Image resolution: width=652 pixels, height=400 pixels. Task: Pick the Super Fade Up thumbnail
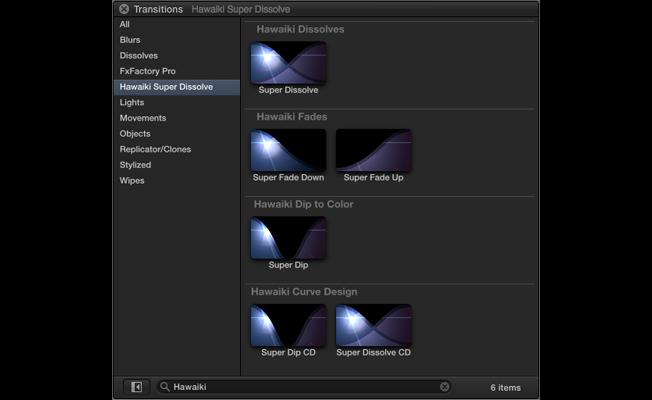pyautogui.click(x=374, y=150)
